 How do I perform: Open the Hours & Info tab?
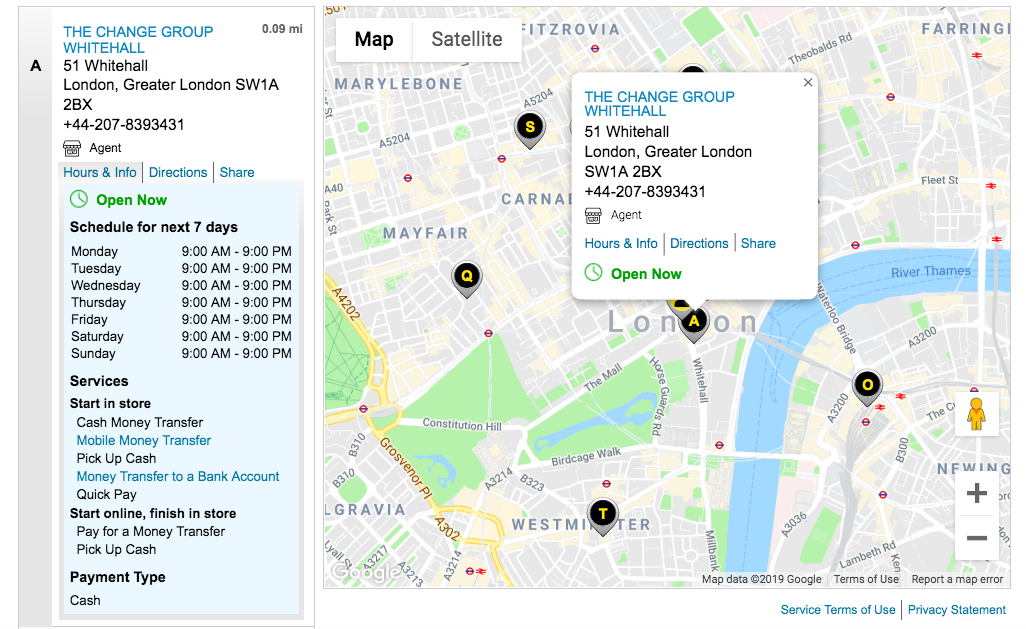click(100, 172)
